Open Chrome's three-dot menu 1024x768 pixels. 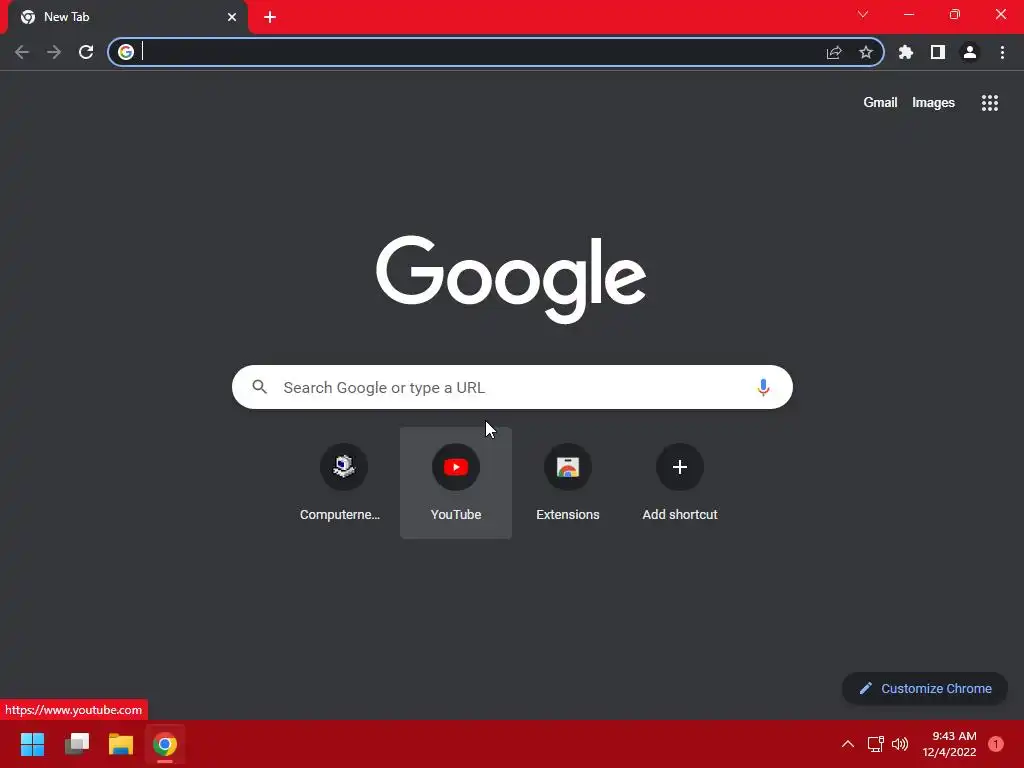(x=1002, y=52)
